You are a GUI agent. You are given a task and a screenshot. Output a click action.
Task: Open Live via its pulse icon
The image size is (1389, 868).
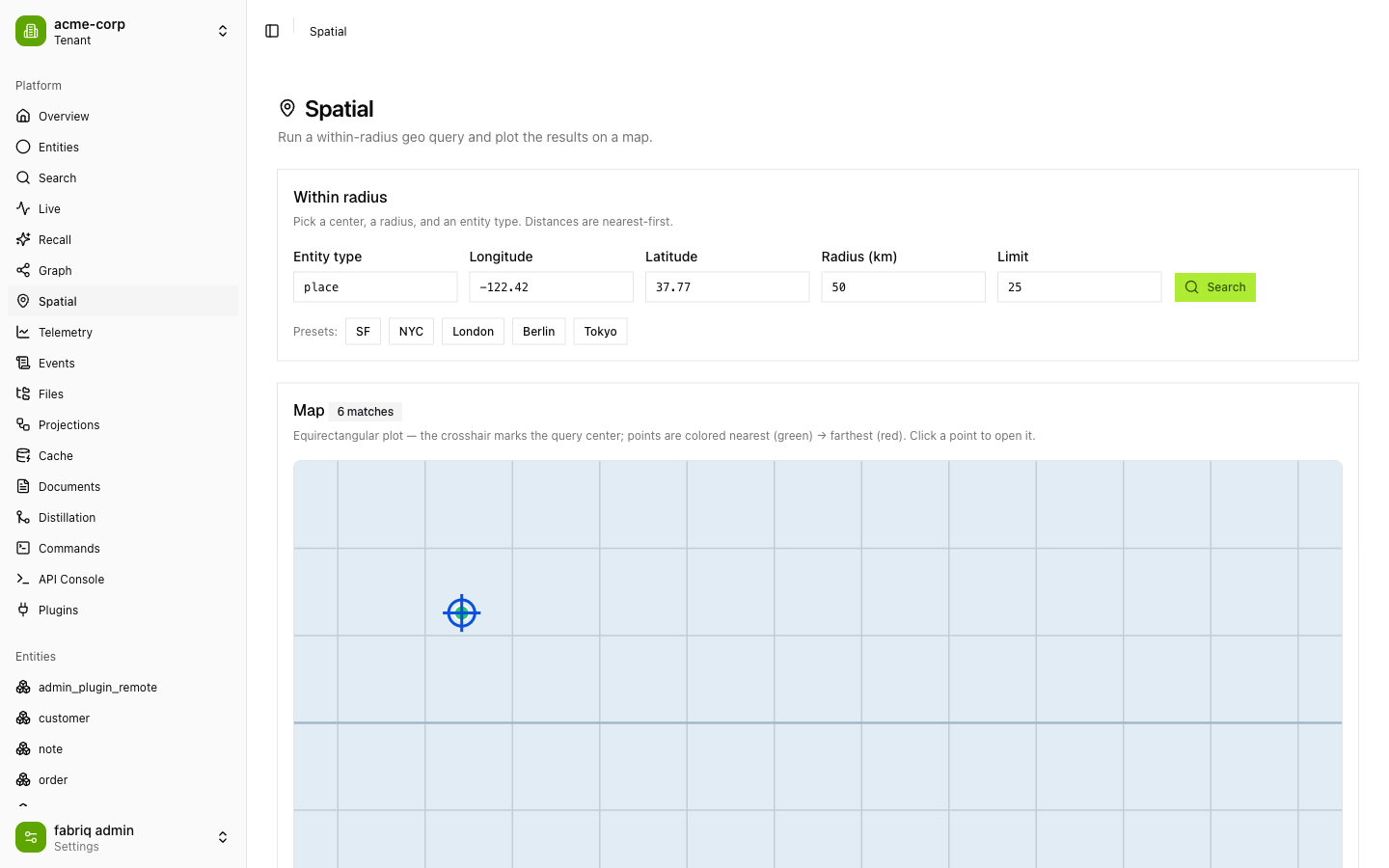point(23,208)
